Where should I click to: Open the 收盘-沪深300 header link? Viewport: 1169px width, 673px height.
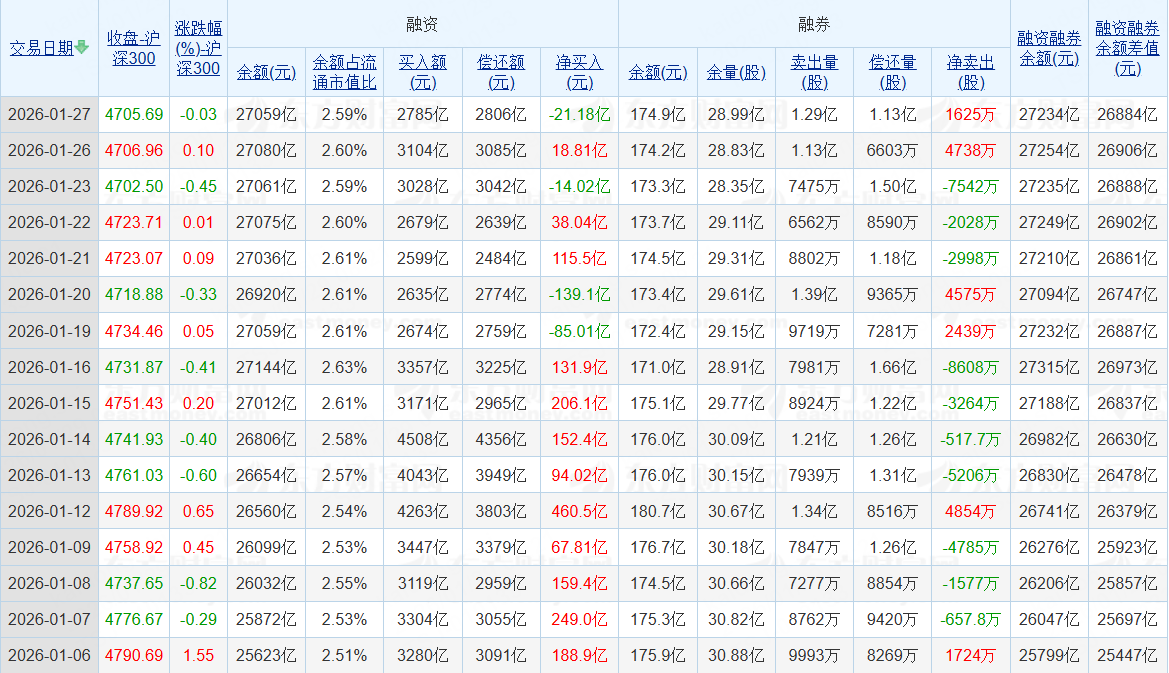[x=133, y=48]
